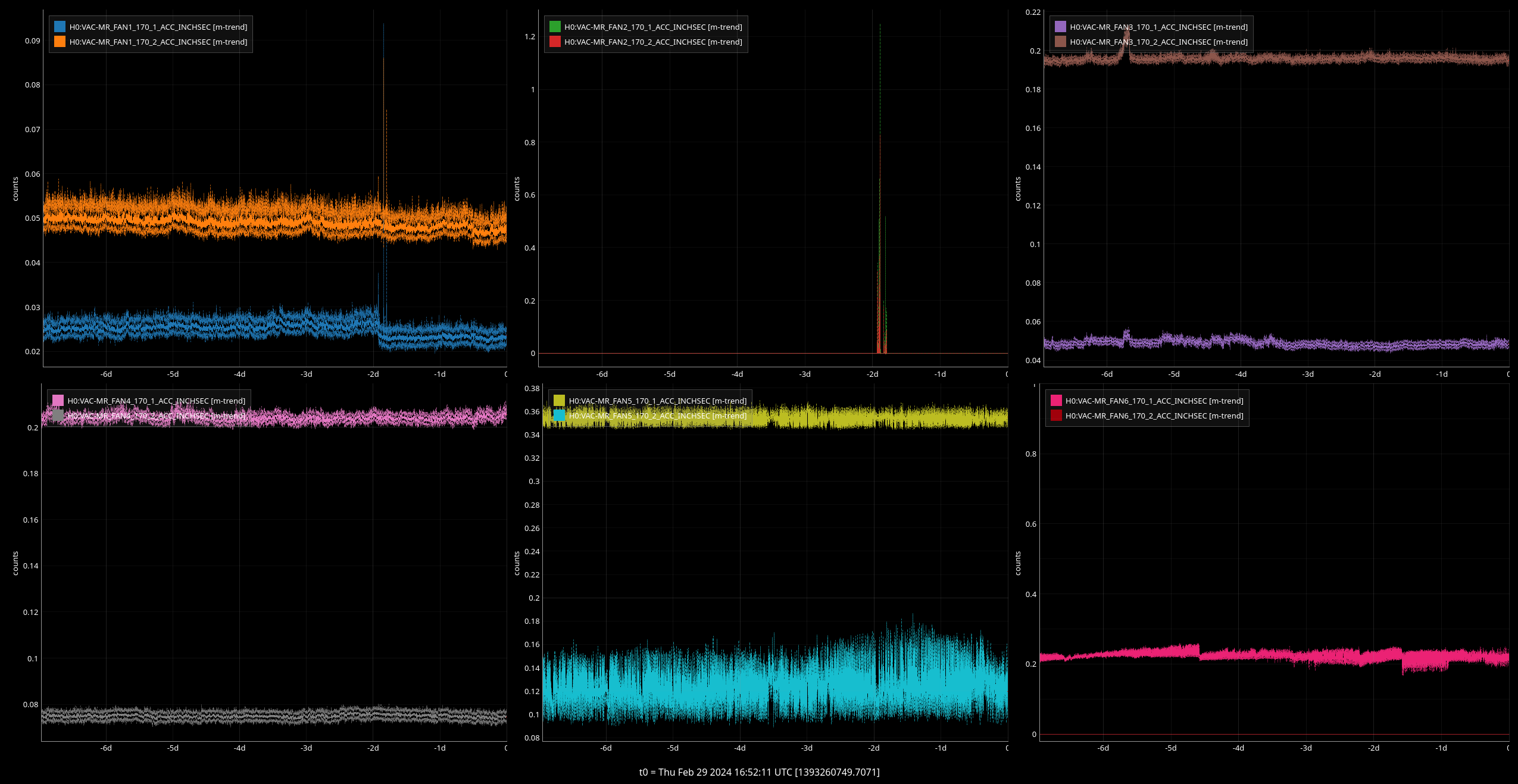Click the brown FAN3_170_2 legend swatch
Image resolution: width=1518 pixels, height=784 pixels.
click(x=1060, y=42)
